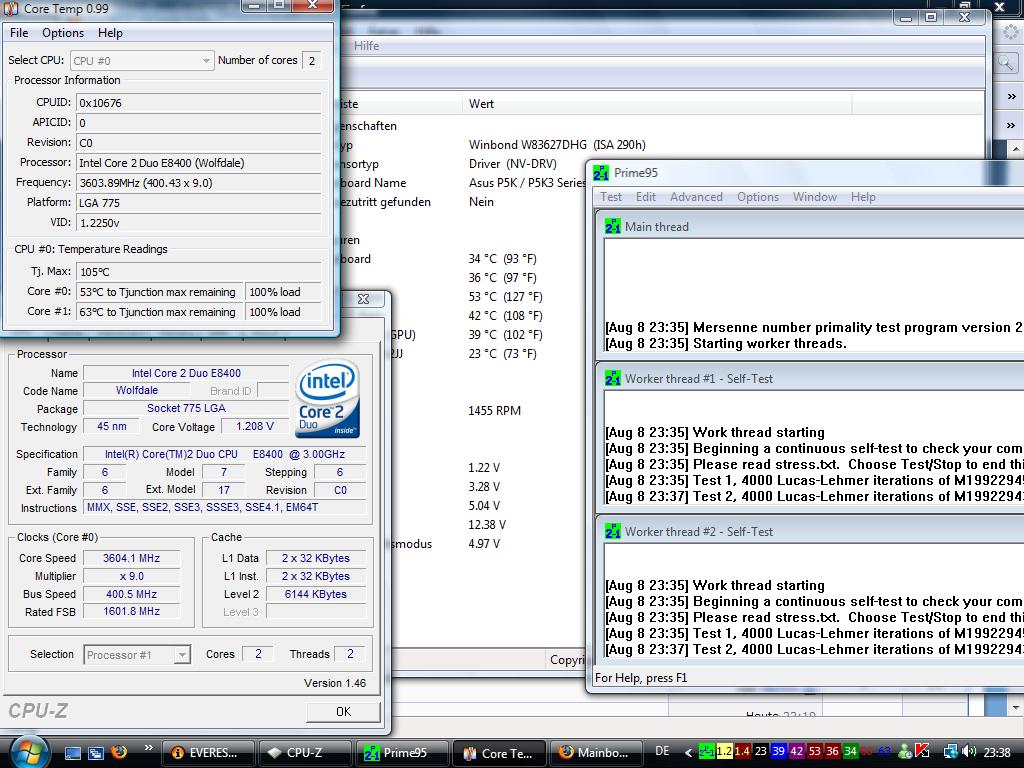This screenshot has width=1024, height=768.
Task: Click Core #1 temperature reading 63°C
Action: 159,312
